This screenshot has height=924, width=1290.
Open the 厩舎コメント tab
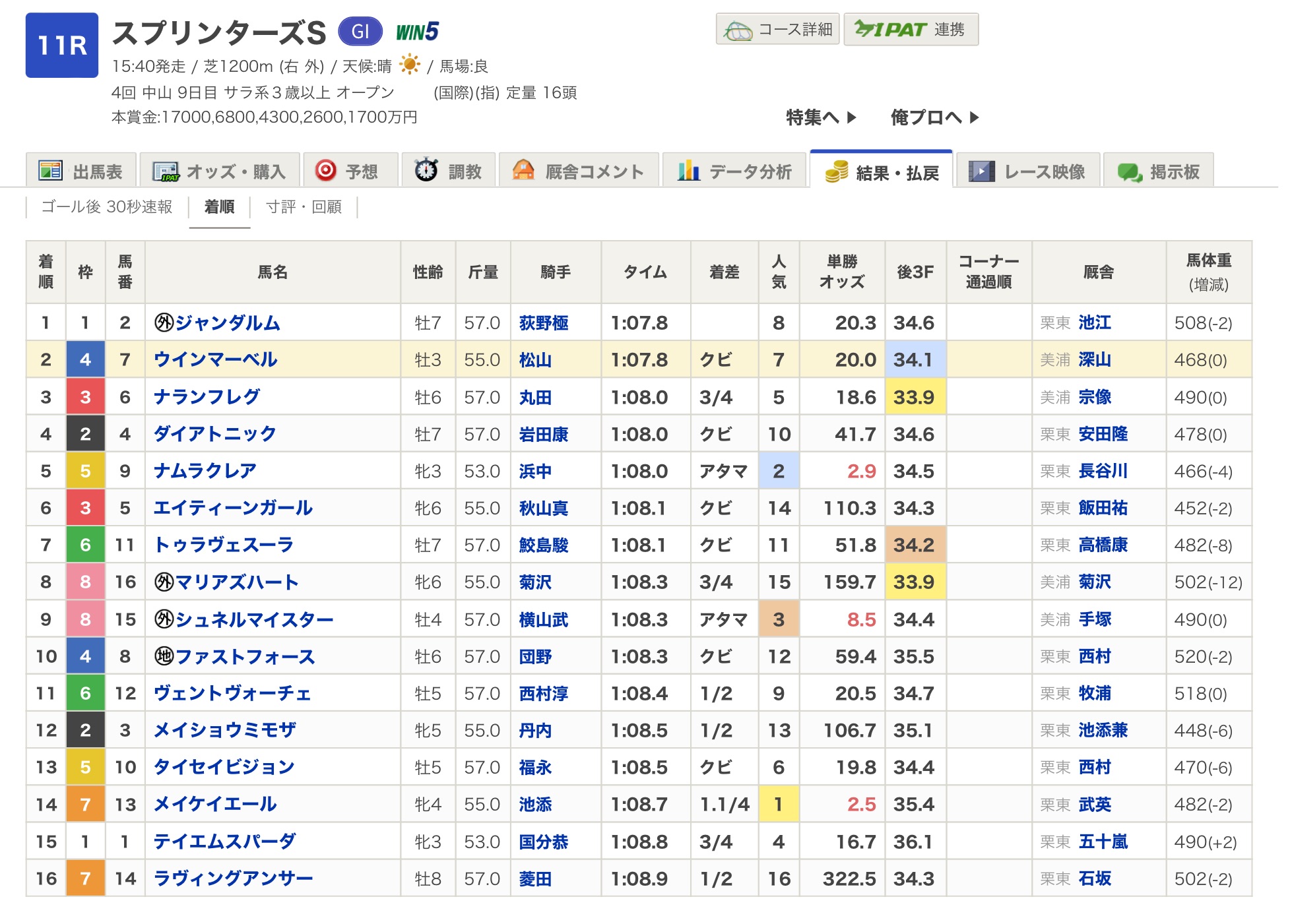point(579,171)
